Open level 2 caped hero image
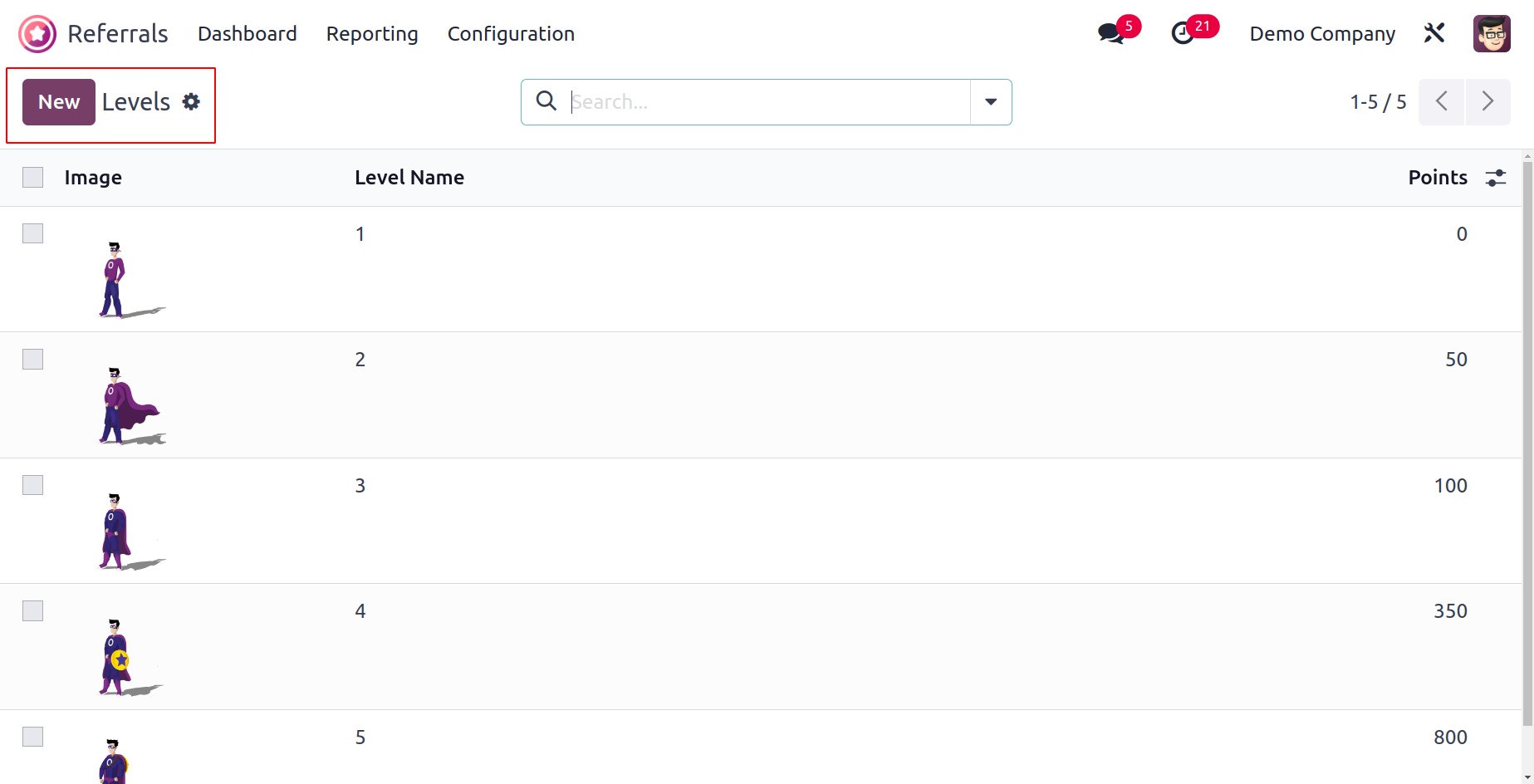Screen dimensions: 1534x784 [131, 406]
